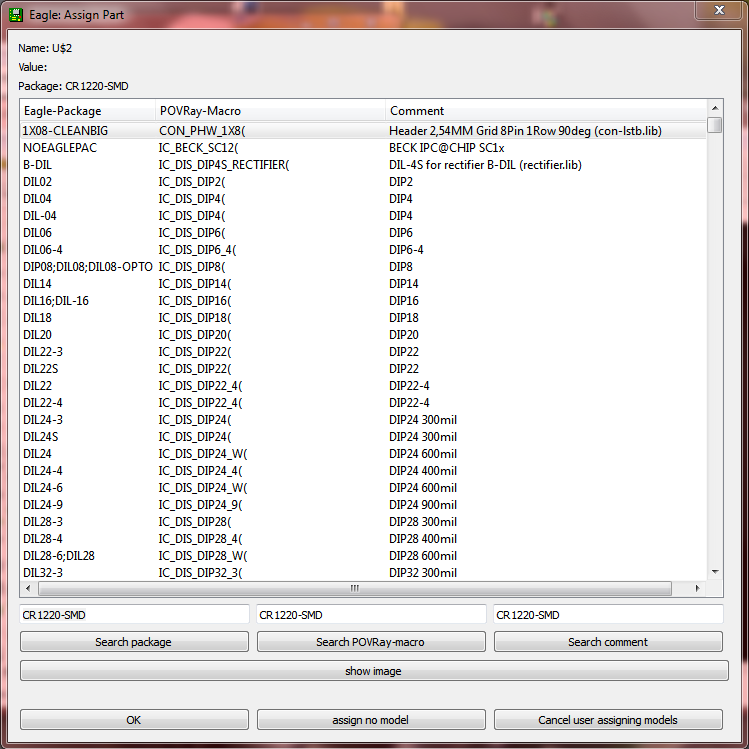Viewport: 749px width, 749px height.
Task: Close the Assign Part dialog
Action: pyautogui.click(x=719, y=10)
